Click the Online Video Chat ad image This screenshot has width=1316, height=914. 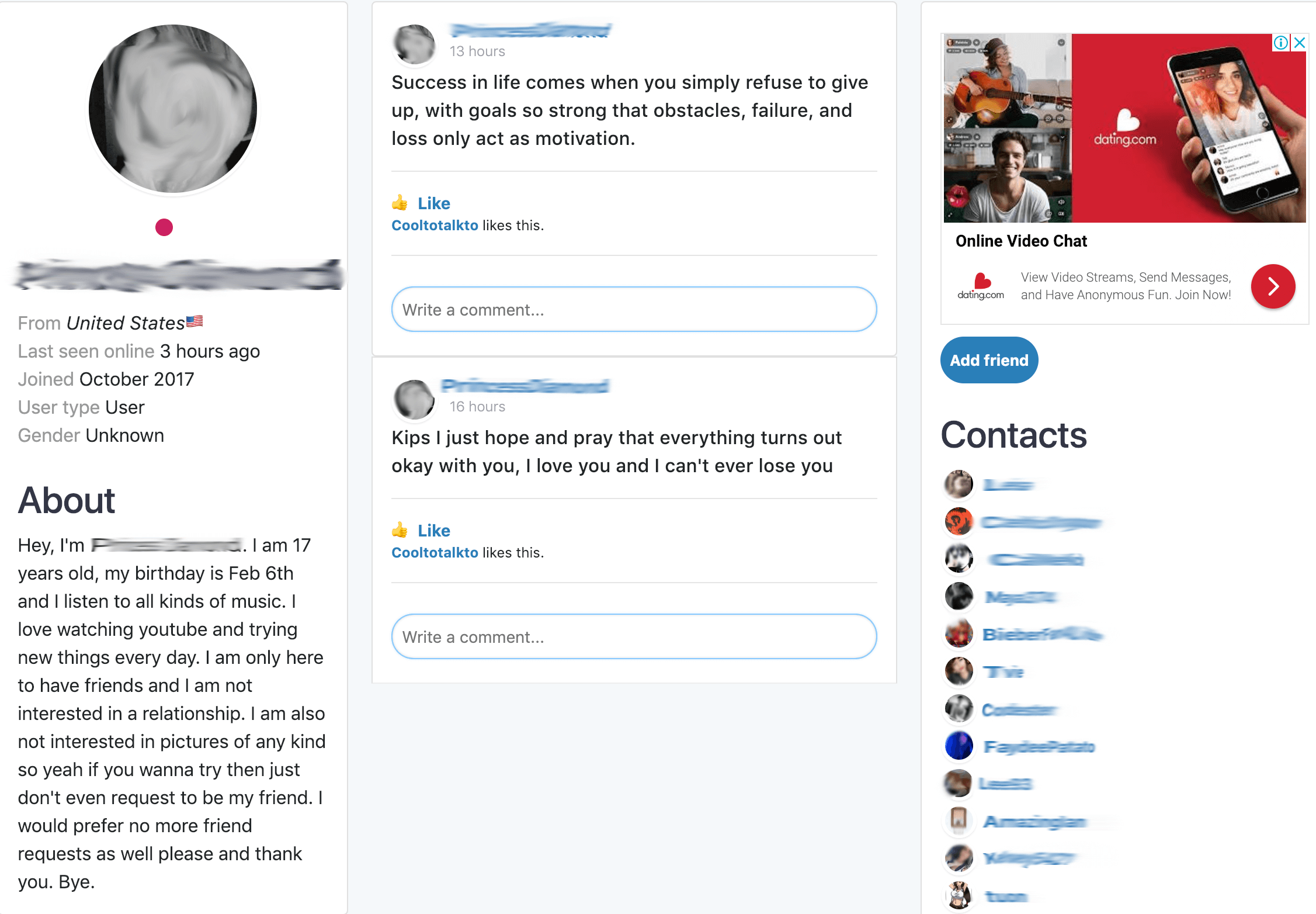click(1124, 128)
